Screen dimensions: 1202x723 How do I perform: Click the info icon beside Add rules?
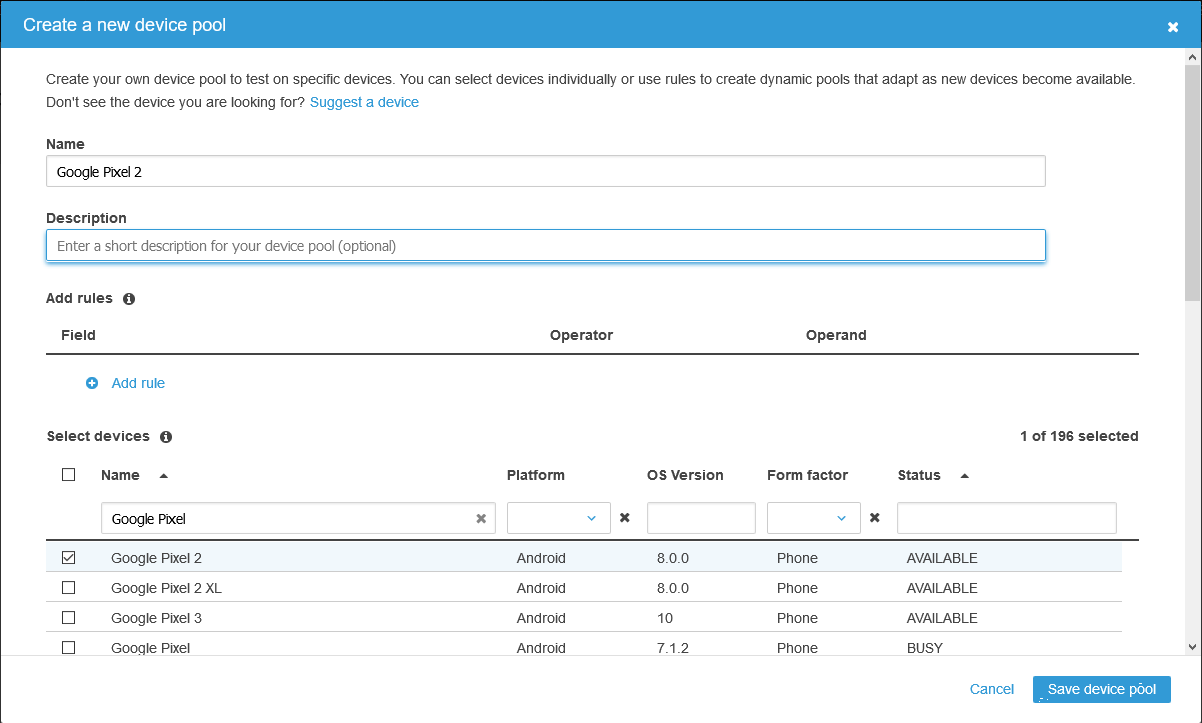click(x=129, y=299)
